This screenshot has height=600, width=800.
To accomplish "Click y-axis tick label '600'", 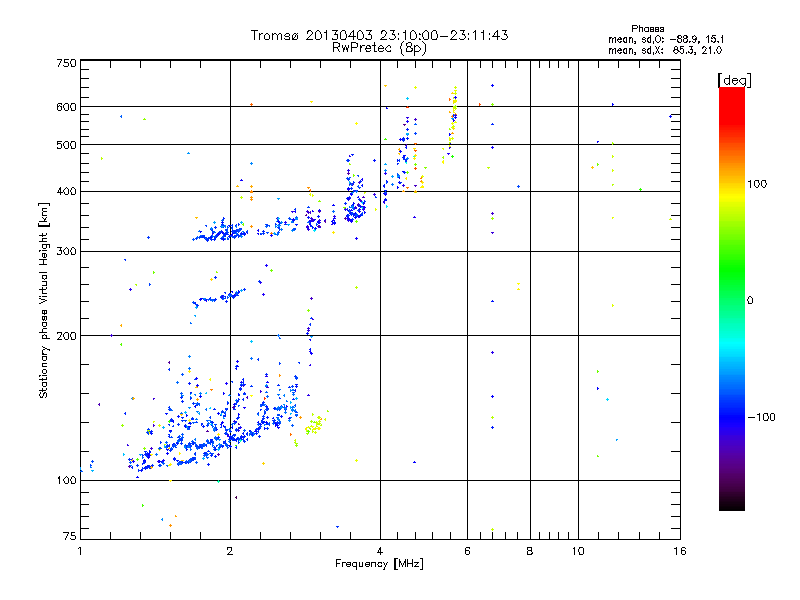I will [66, 107].
